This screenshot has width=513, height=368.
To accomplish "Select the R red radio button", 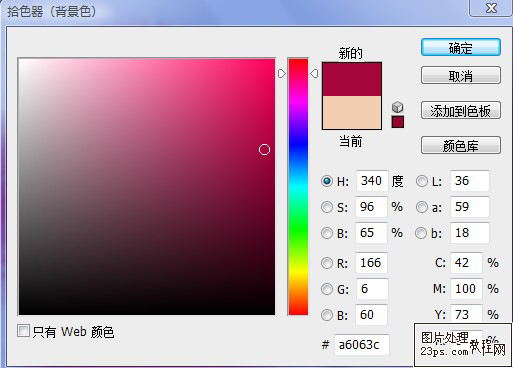I will click(x=327, y=263).
